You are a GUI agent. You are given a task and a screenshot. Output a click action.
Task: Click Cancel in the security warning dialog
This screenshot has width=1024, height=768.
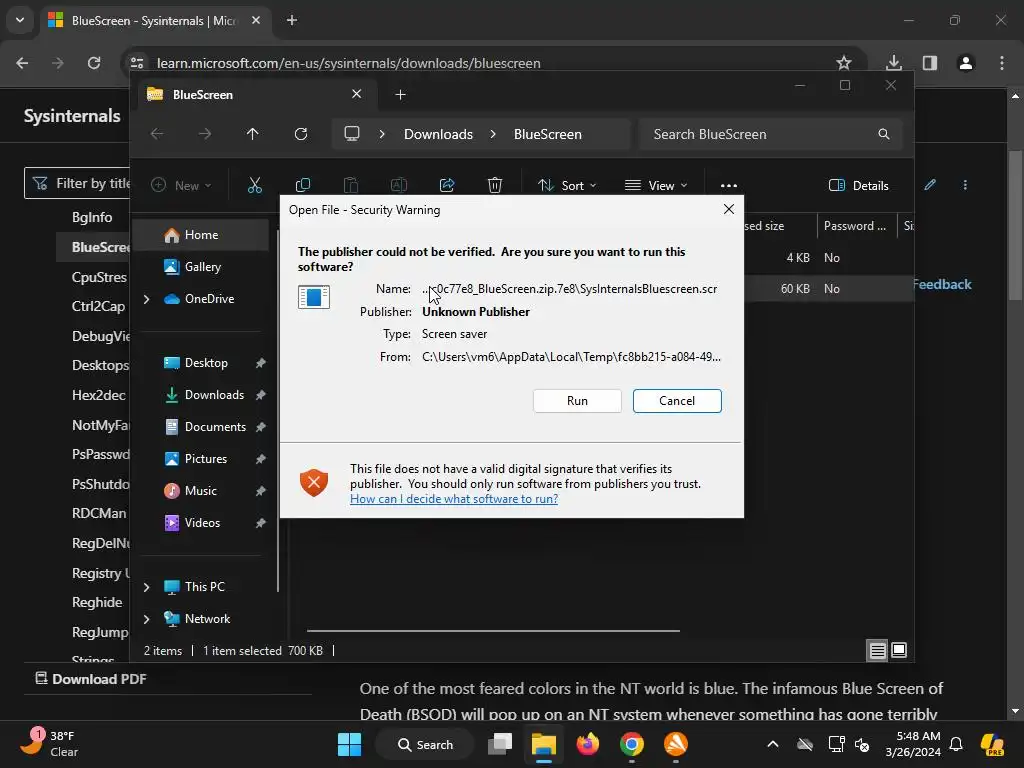[x=677, y=401]
